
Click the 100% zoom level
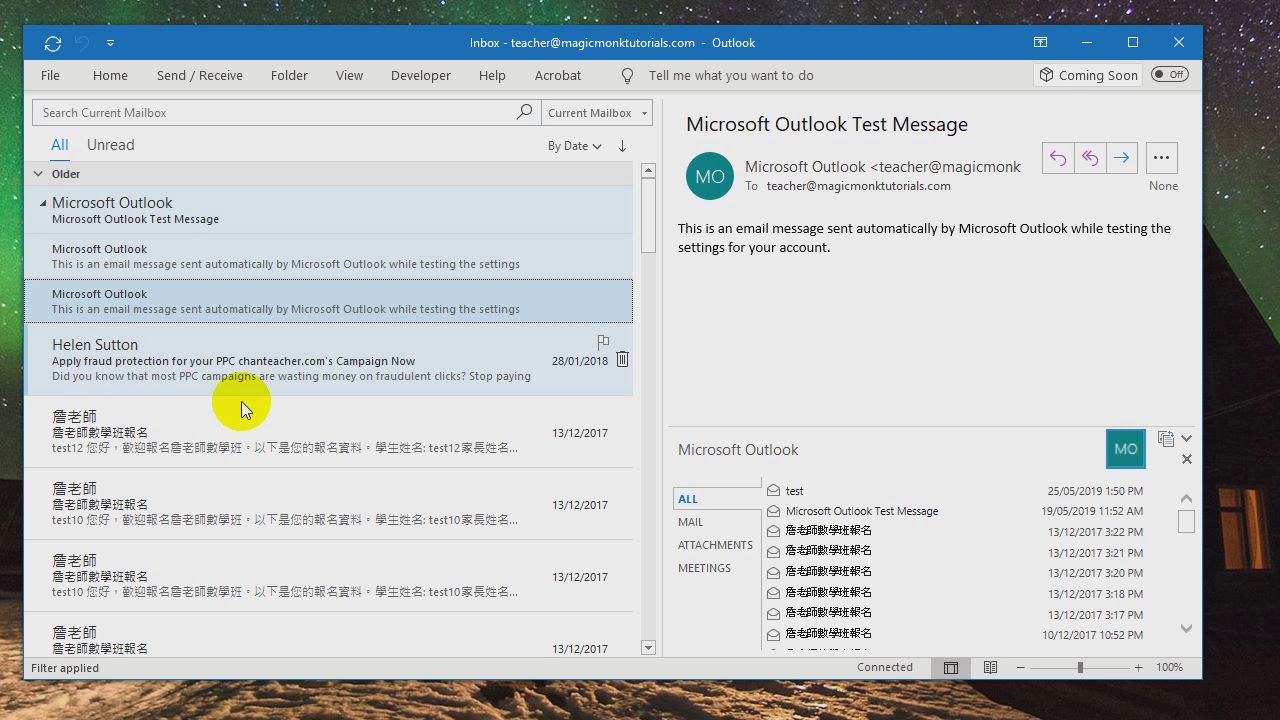click(1169, 667)
